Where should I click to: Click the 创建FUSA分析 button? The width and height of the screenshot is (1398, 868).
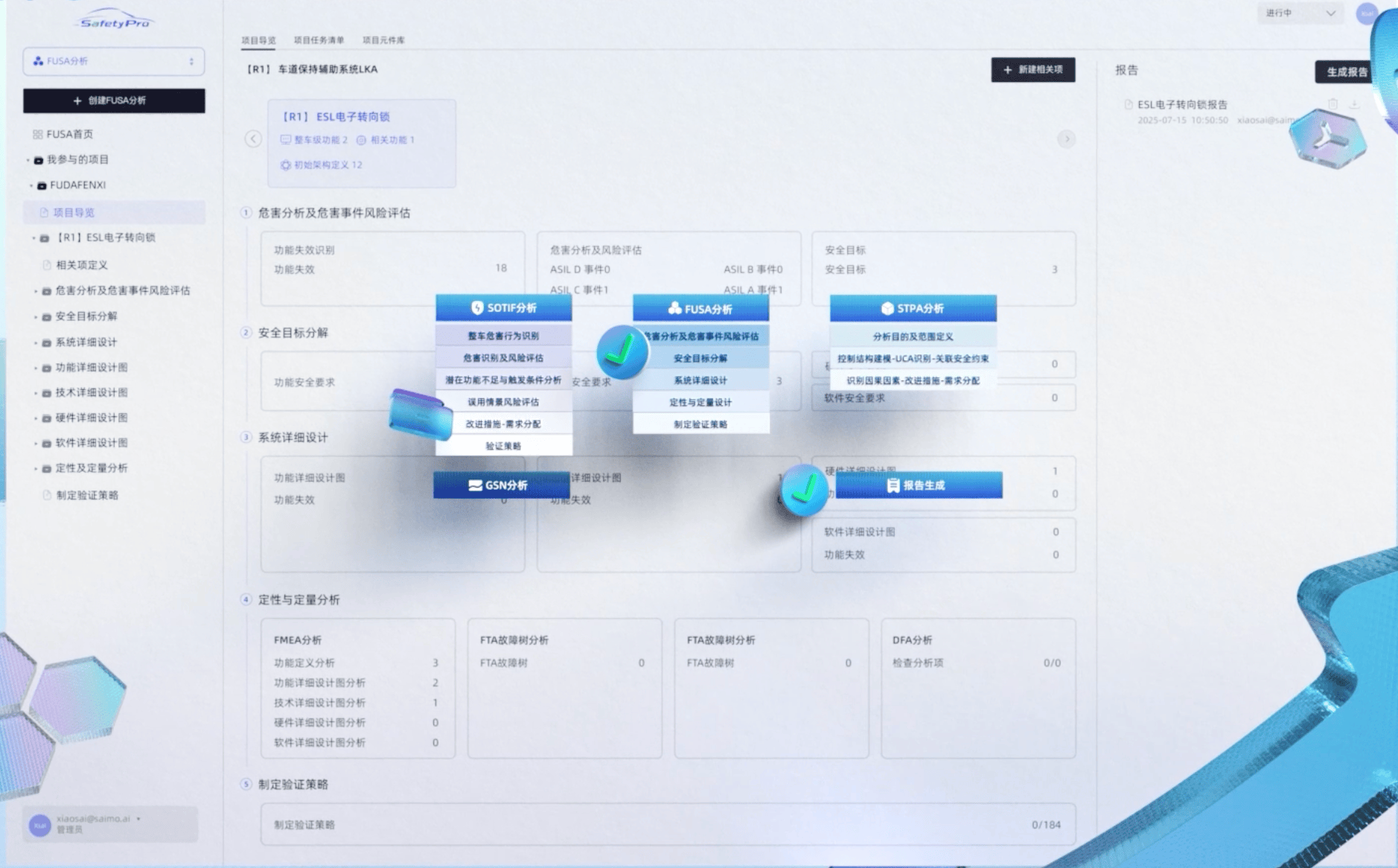tap(114, 100)
